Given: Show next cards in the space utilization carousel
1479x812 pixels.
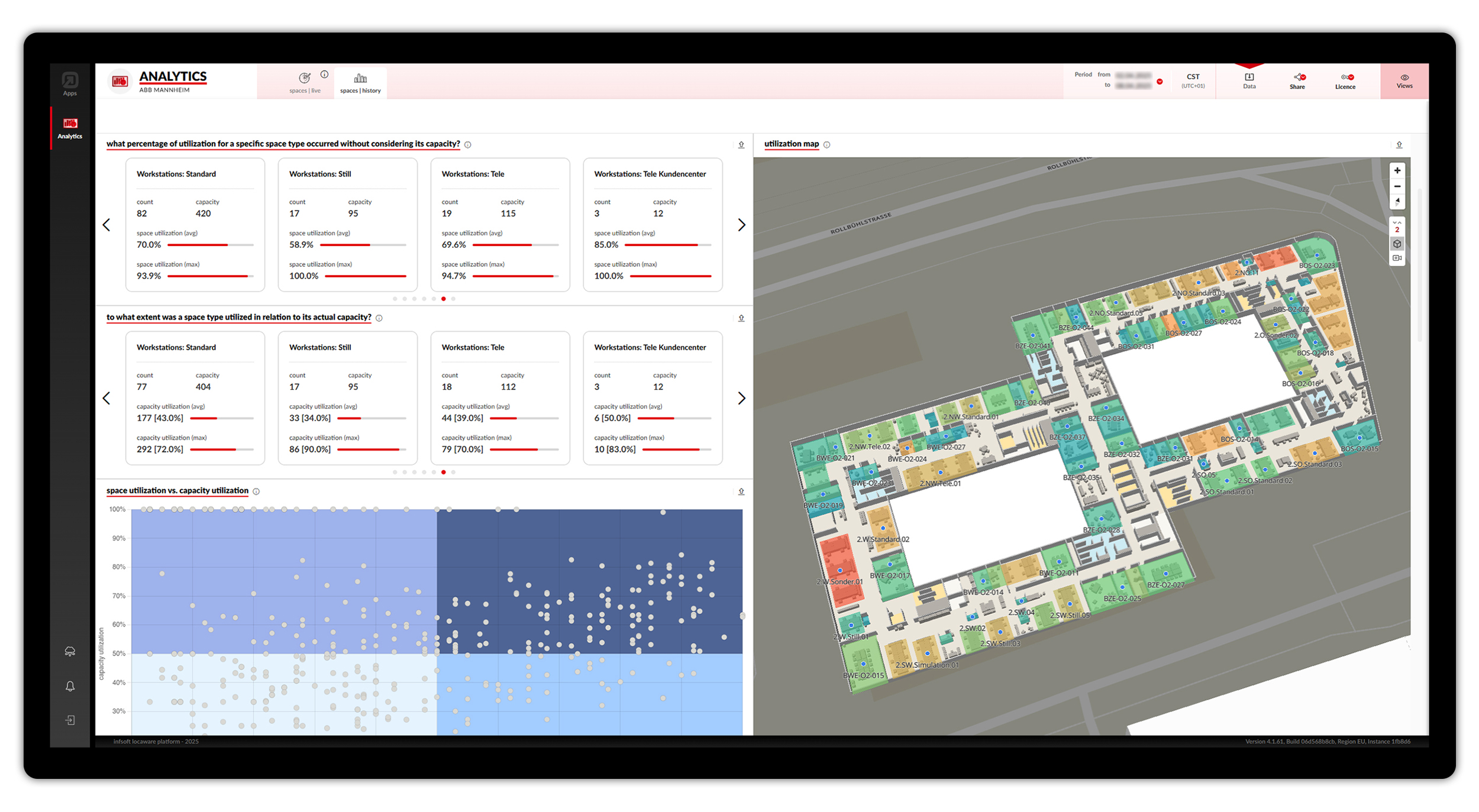Looking at the screenshot, I should click(741, 225).
